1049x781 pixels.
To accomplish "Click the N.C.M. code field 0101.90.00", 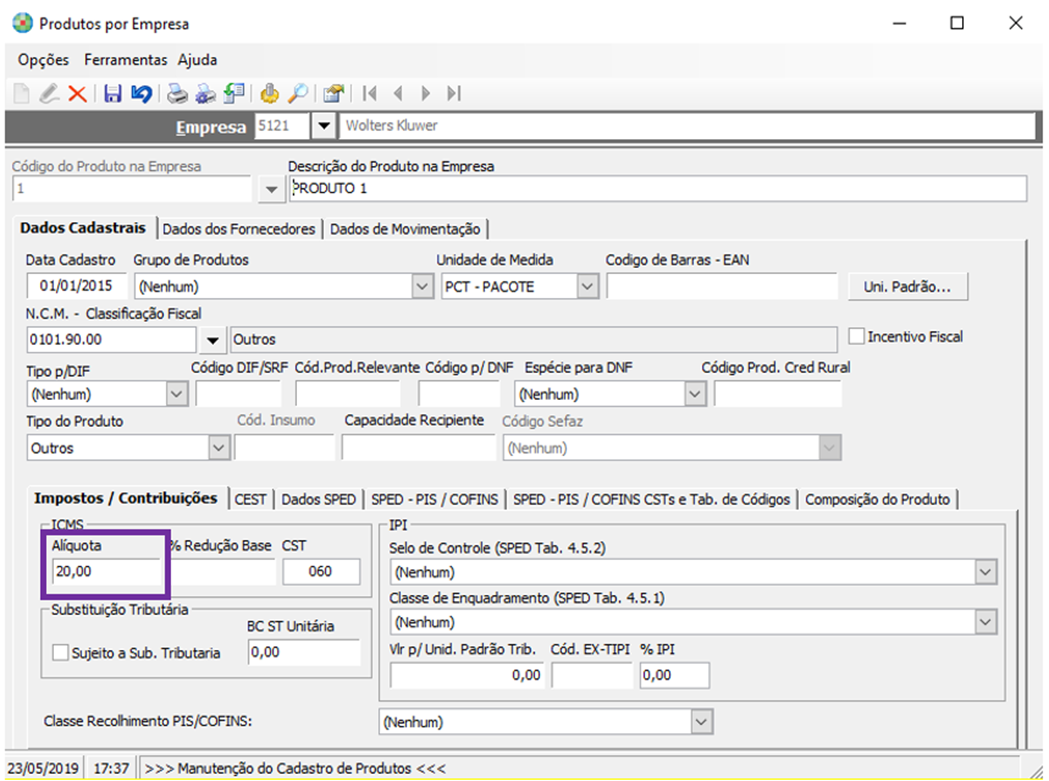I will pyautogui.click(x=111, y=340).
